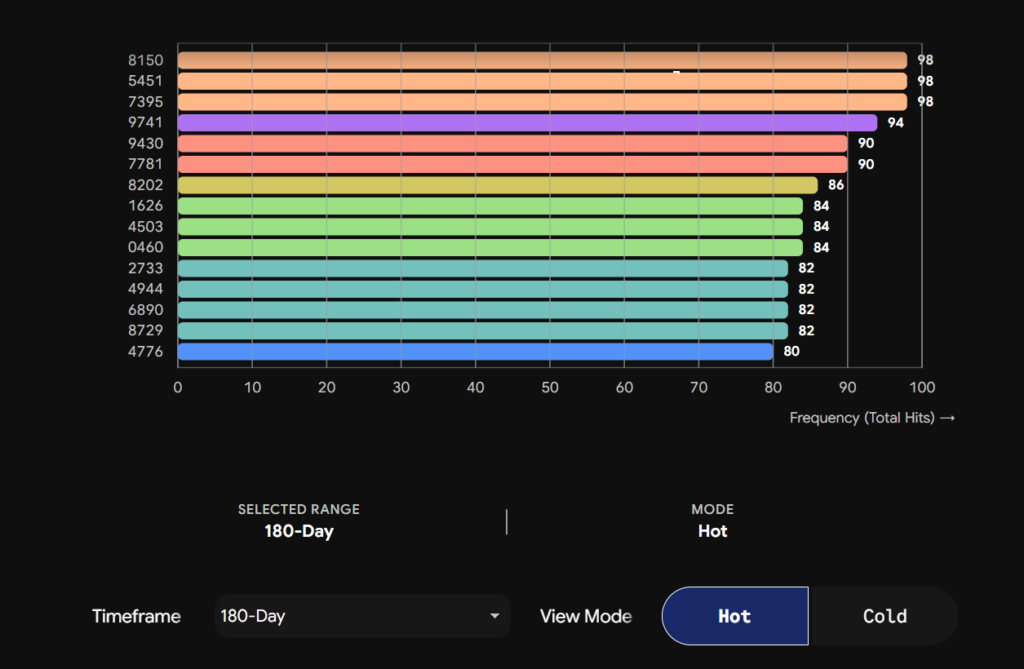
Task: Click the teal bar for 8729
Action: point(483,331)
